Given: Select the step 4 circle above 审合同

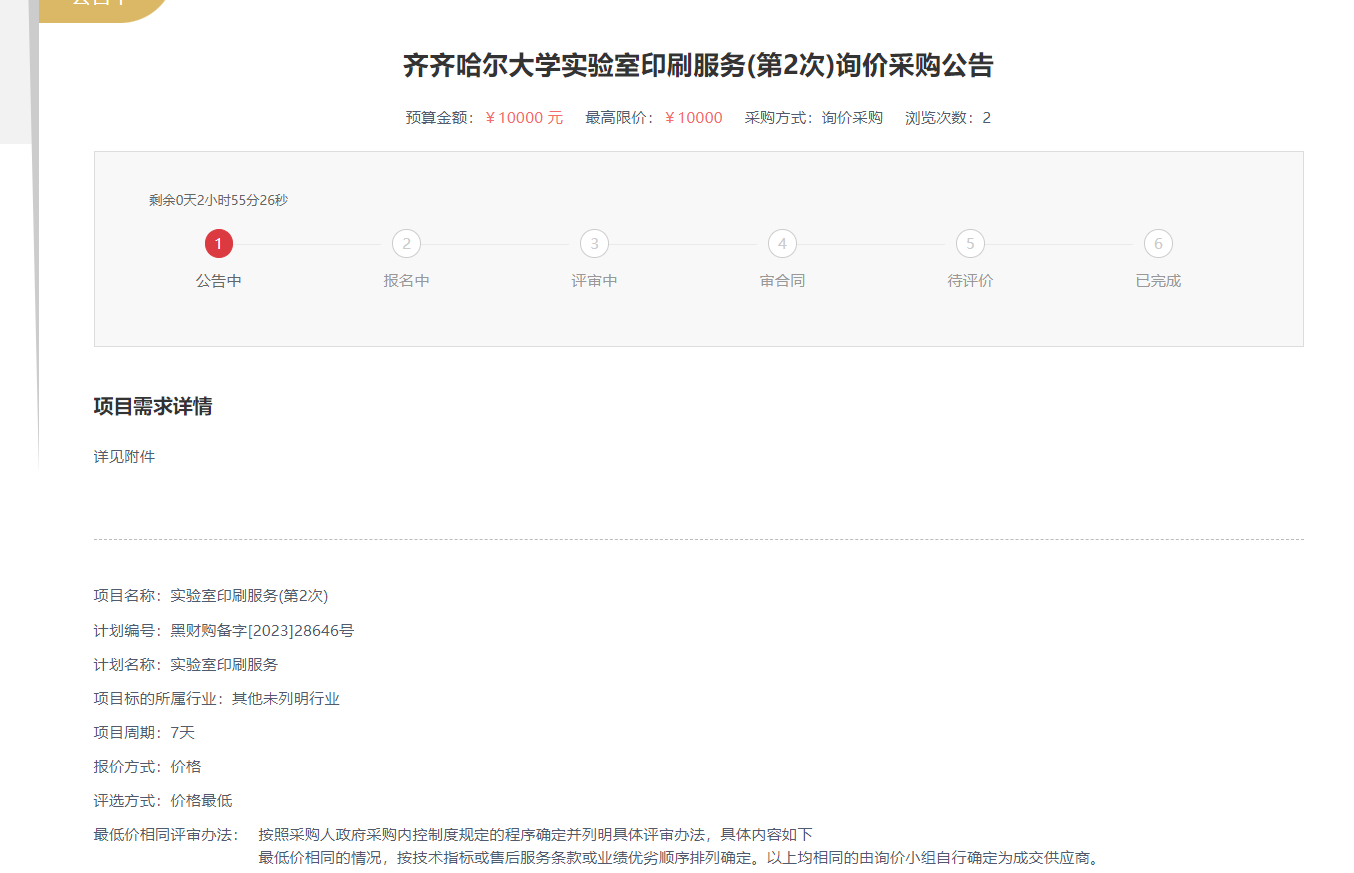Looking at the screenshot, I should (x=782, y=244).
